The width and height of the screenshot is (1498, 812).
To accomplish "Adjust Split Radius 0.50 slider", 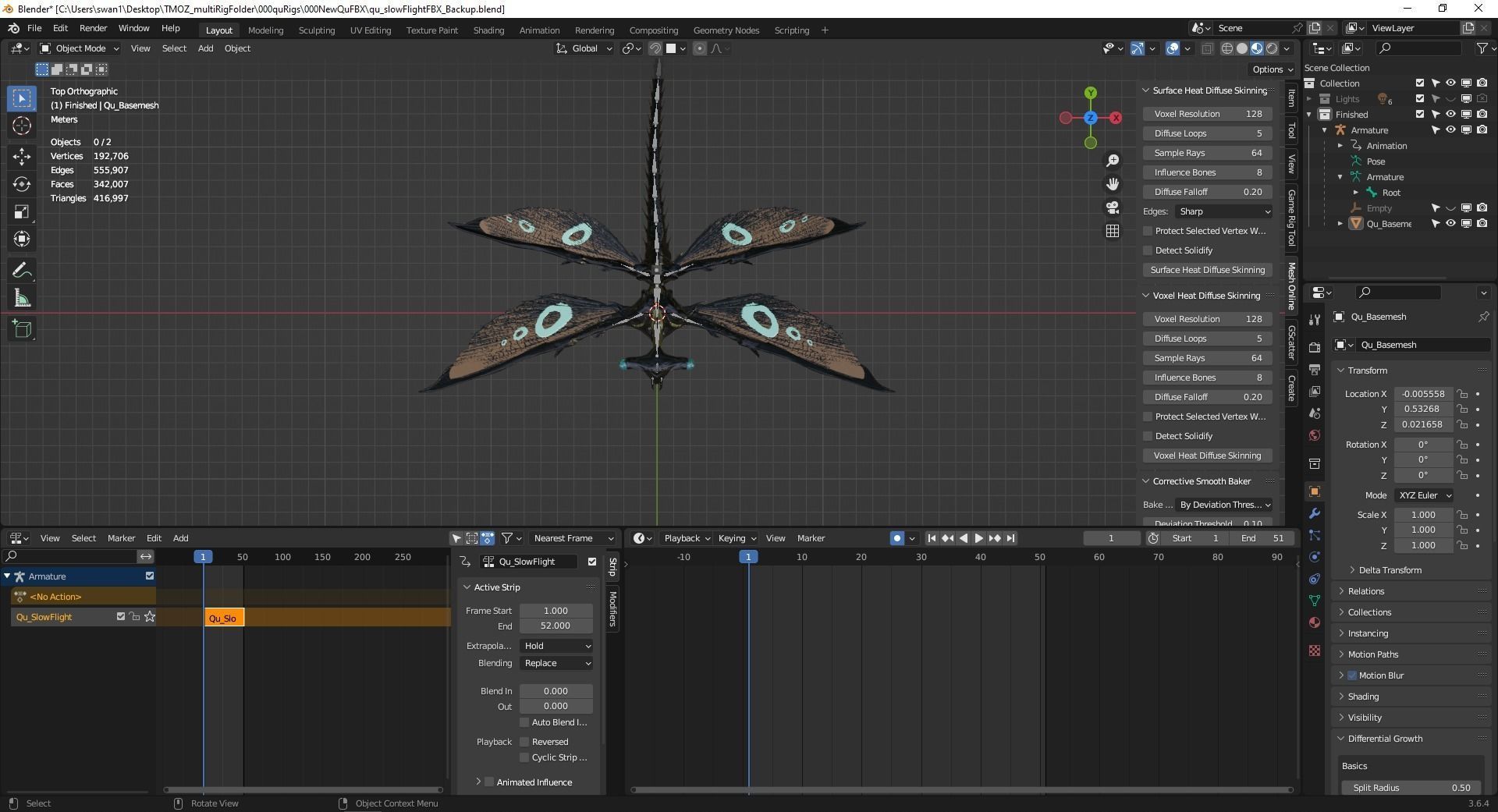I will tap(1411, 788).
